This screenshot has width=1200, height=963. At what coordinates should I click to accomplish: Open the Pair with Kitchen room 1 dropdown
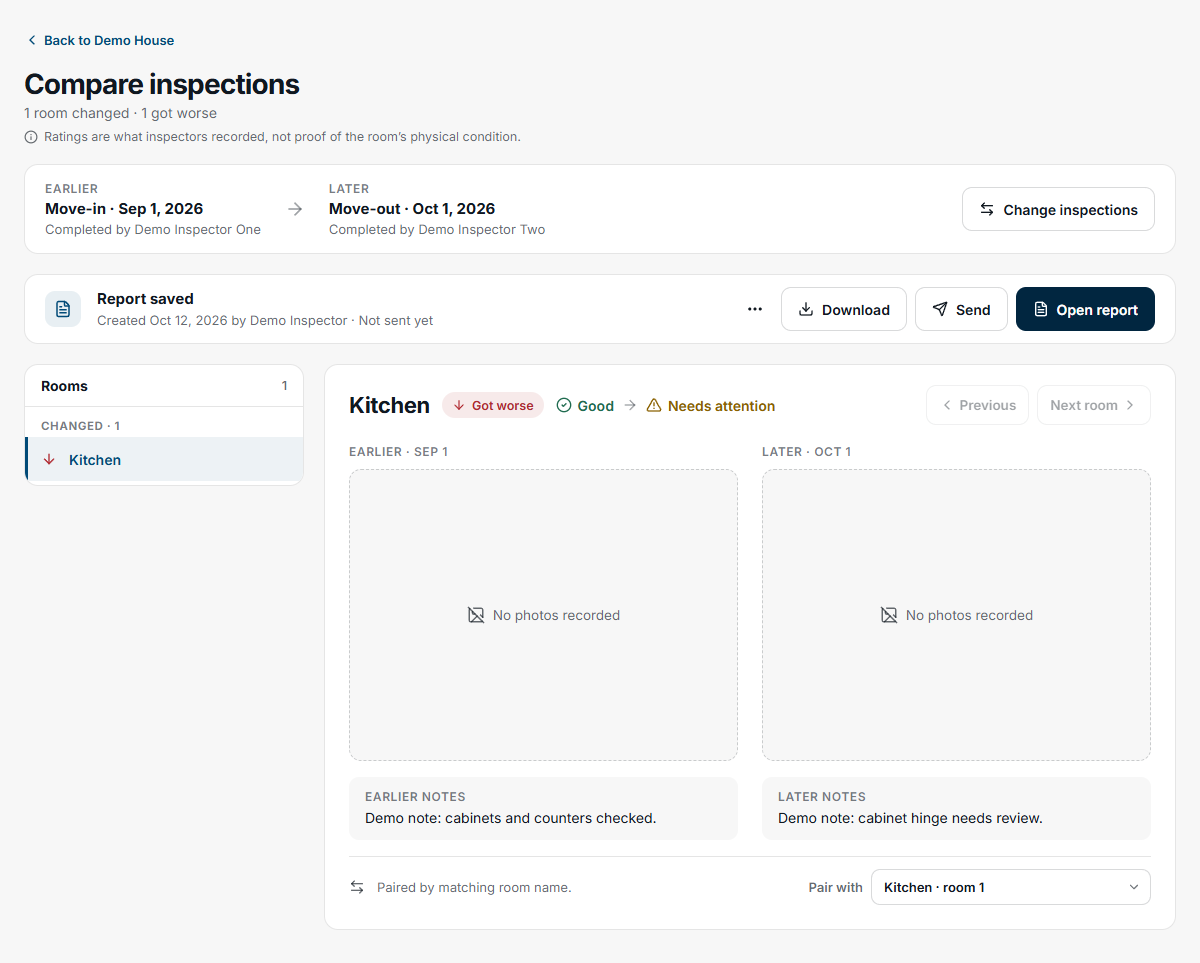coord(1011,887)
